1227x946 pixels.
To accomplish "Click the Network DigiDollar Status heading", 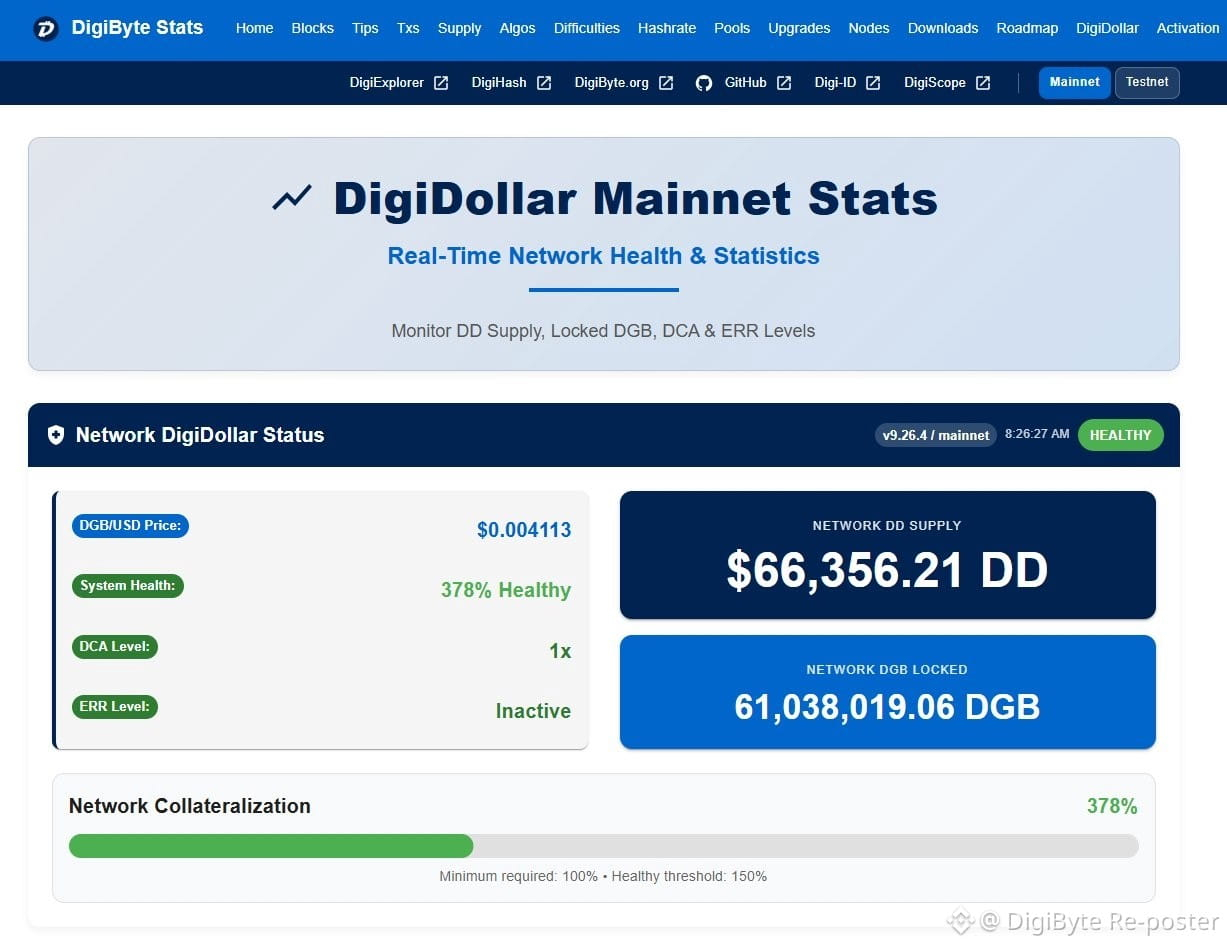I will (x=200, y=435).
